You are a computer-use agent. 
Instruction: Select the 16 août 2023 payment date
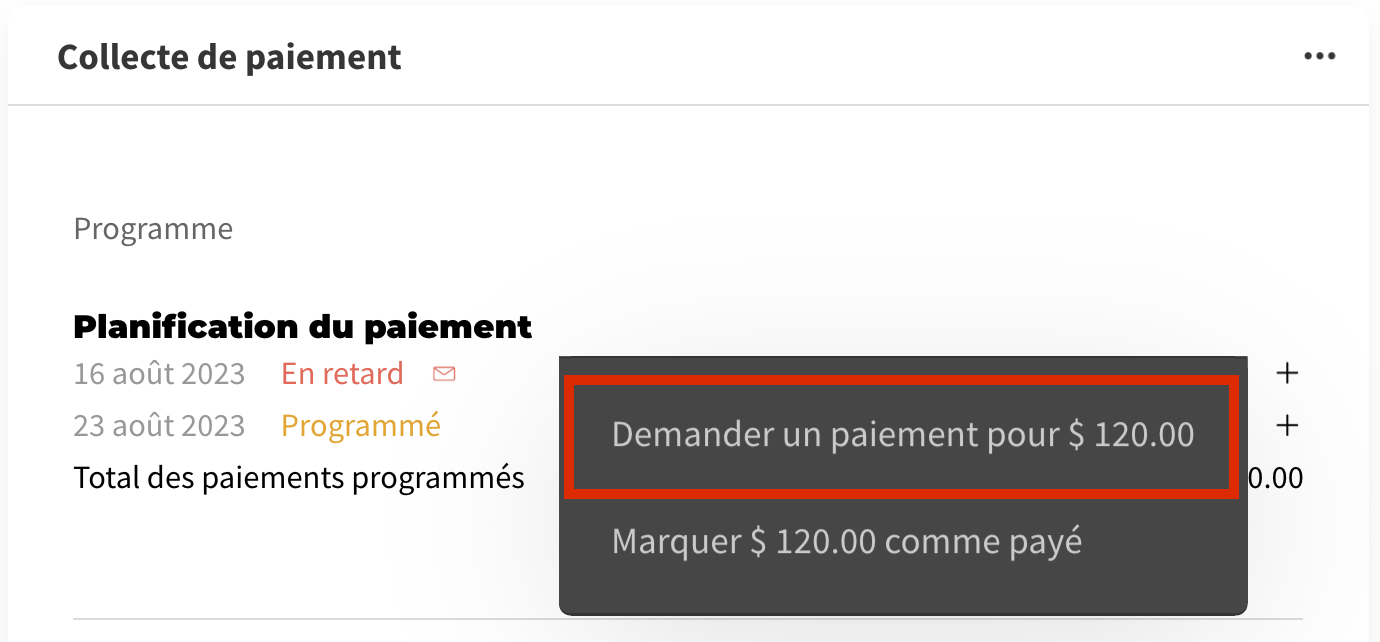coord(159,374)
